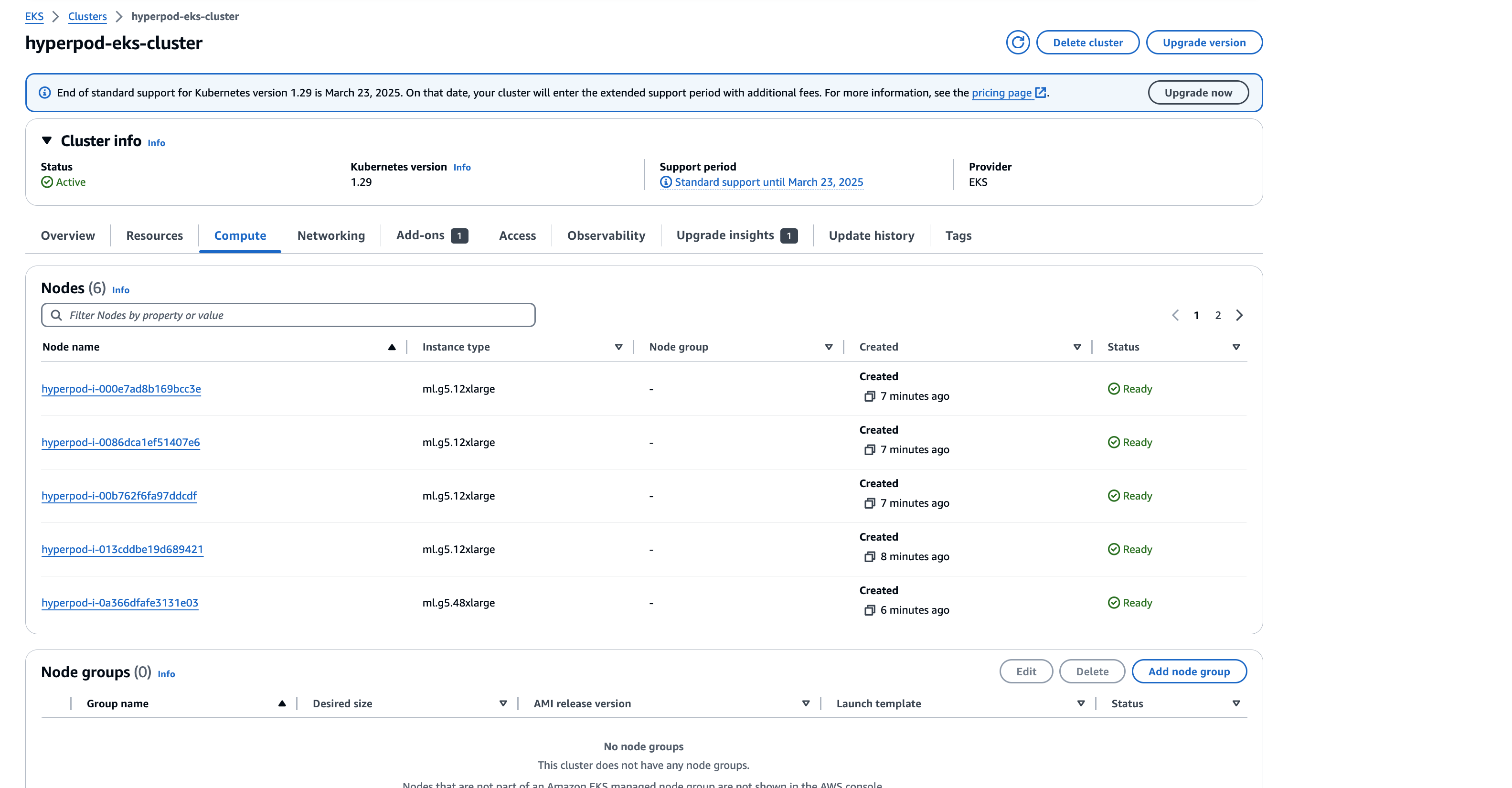This screenshot has width=1512, height=788.
Task: Copy created time of the ml.g5.48xlarge node
Action: (x=869, y=610)
